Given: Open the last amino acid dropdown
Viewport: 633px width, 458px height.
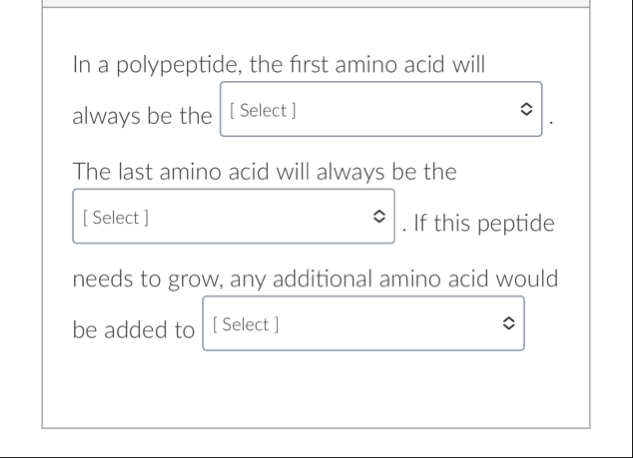Looking at the screenshot, I should click(x=232, y=216).
